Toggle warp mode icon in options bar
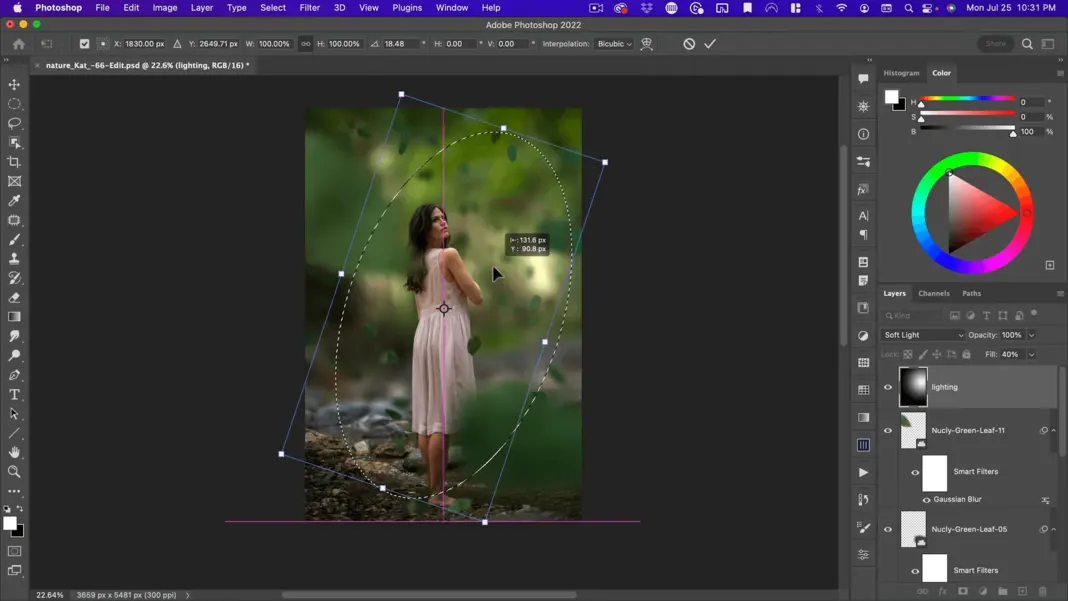The height and width of the screenshot is (601, 1068). [647, 44]
